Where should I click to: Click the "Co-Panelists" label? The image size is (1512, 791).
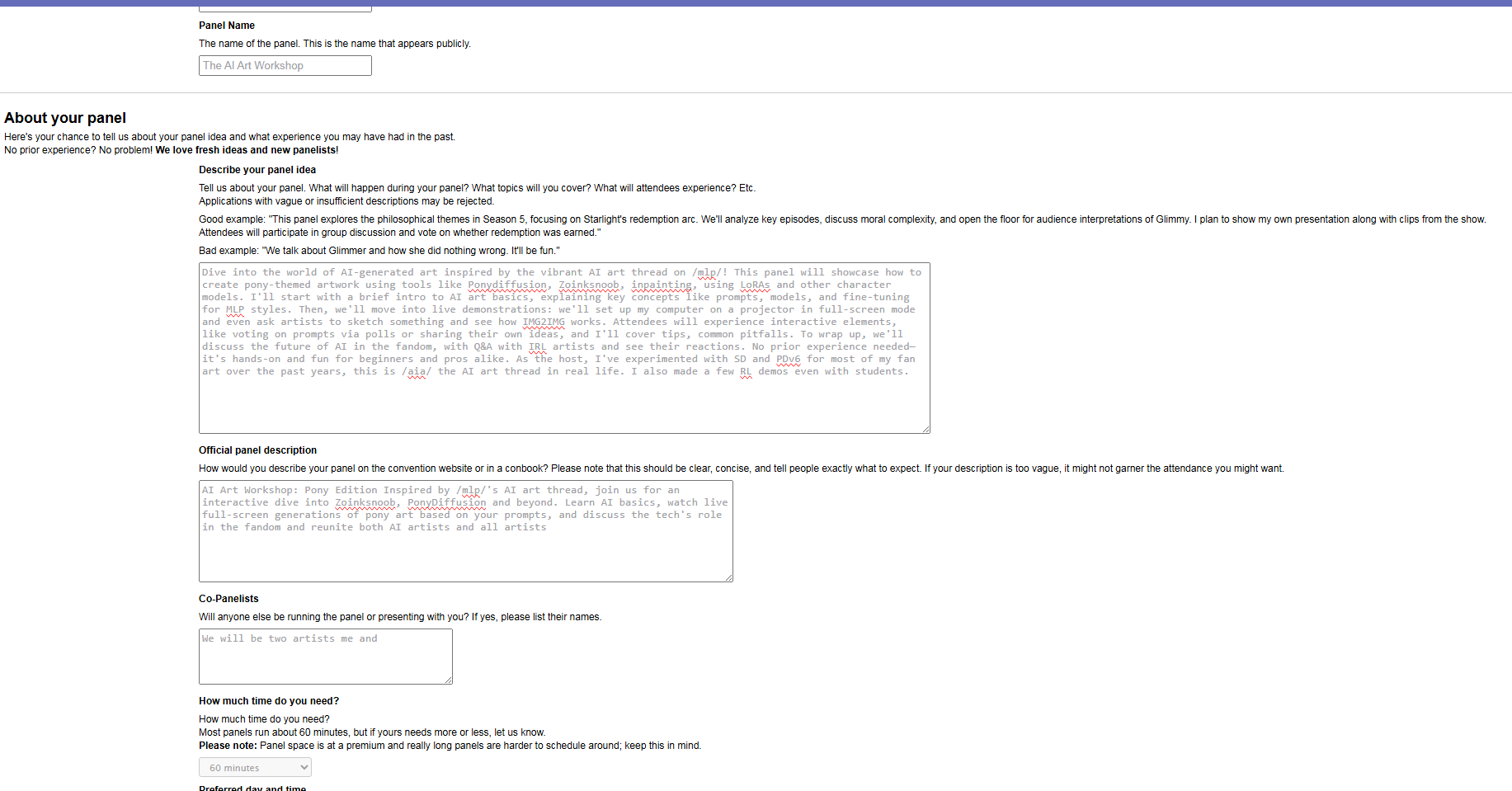228,599
